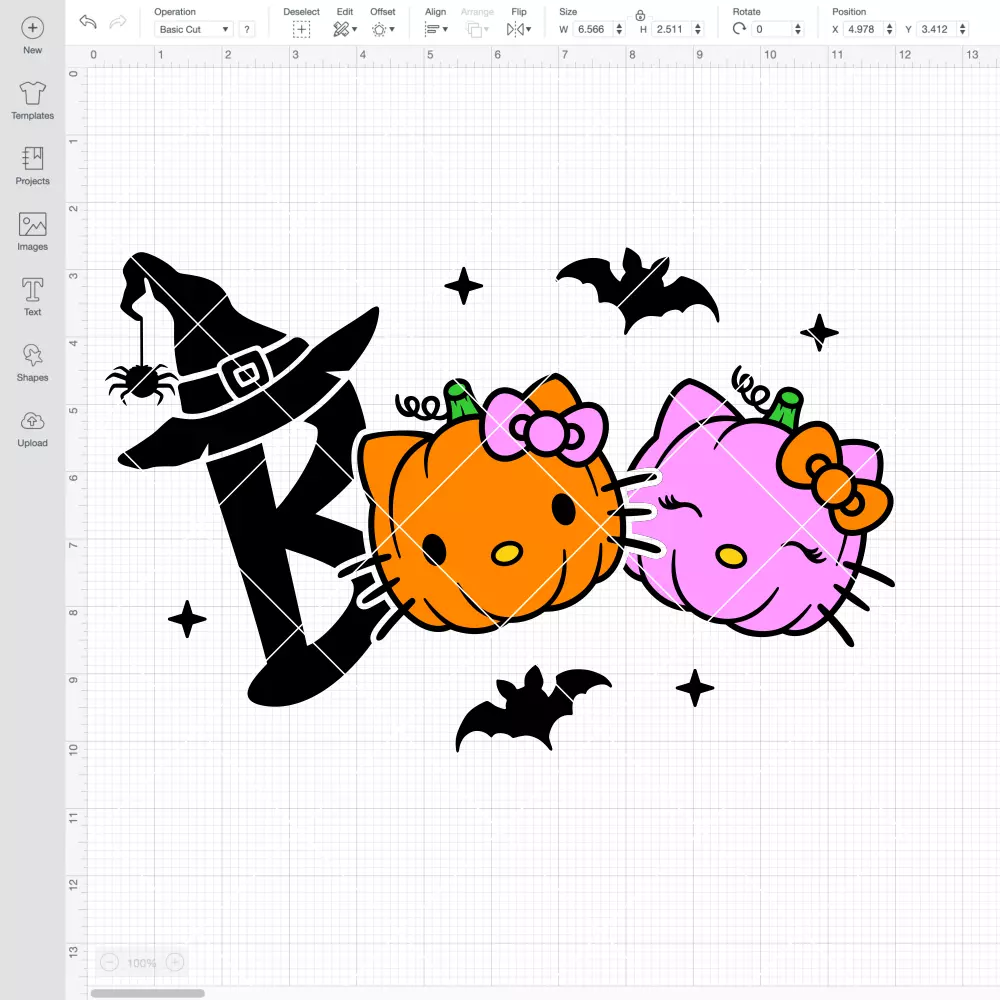Click the Width input field
This screenshot has width=1000, height=1000.
point(592,29)
